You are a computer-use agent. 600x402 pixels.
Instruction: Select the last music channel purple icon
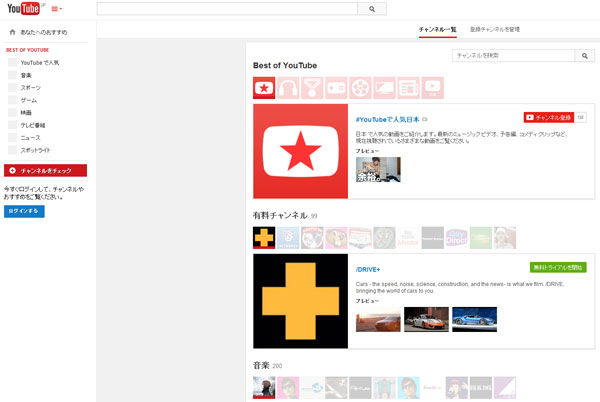pos(505,387)
